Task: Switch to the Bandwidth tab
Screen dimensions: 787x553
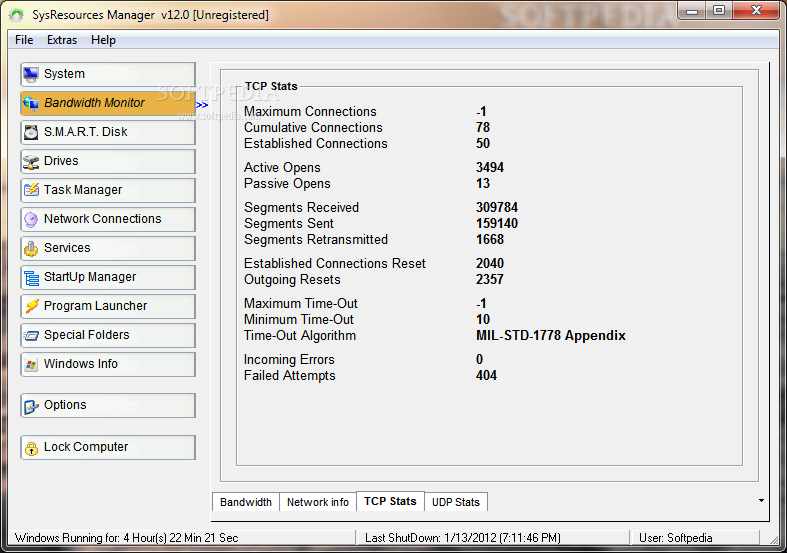Action: point(246,502)
